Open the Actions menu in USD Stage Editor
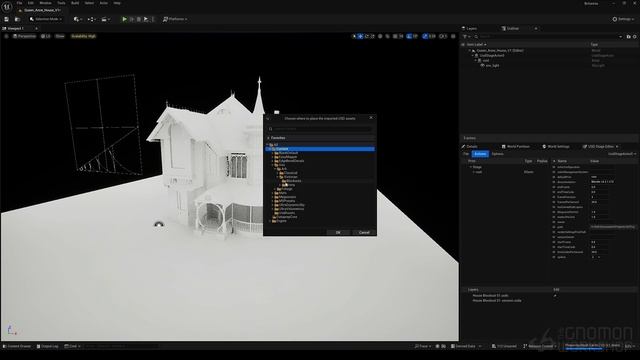Screen dimensions: 640x360 click(x=480, y=154)
